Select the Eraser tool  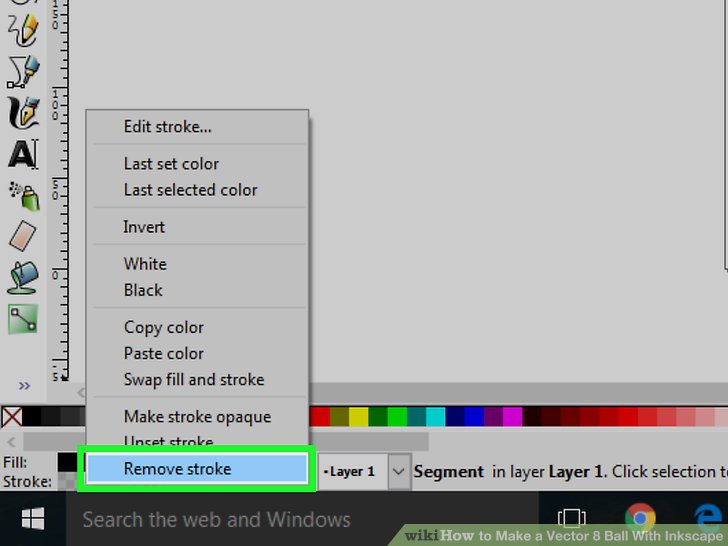click(23, 236)
